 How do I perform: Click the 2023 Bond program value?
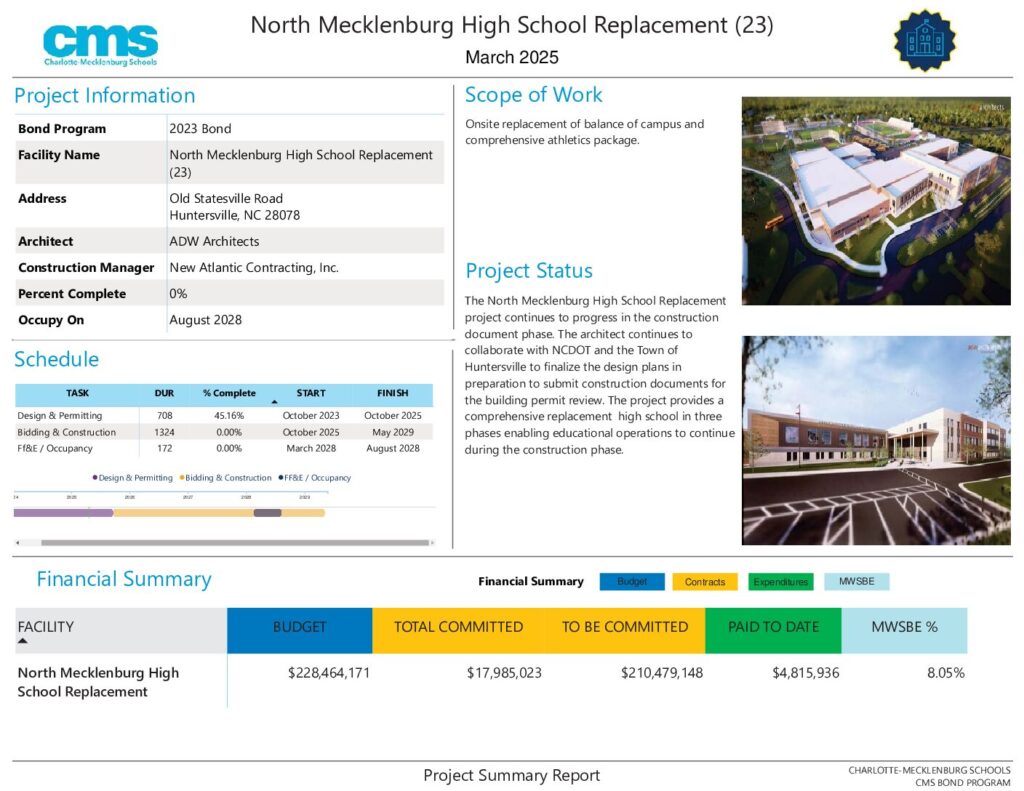[x=200, y=129]
